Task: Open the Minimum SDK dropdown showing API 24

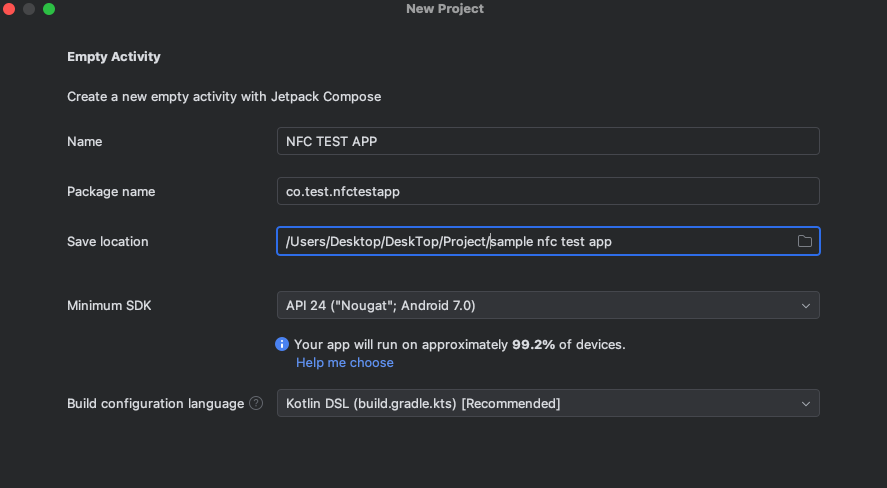Action: pyautogui.click(x=540, y=305)
